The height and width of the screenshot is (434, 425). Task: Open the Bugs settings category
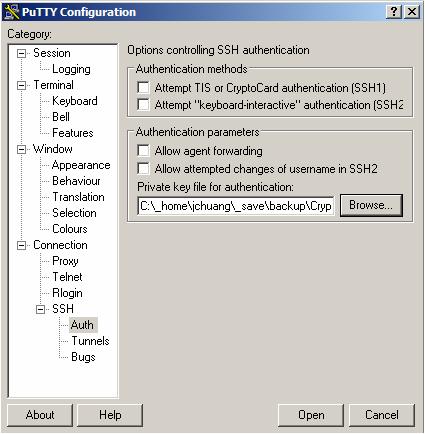click(x=83, y=357)
